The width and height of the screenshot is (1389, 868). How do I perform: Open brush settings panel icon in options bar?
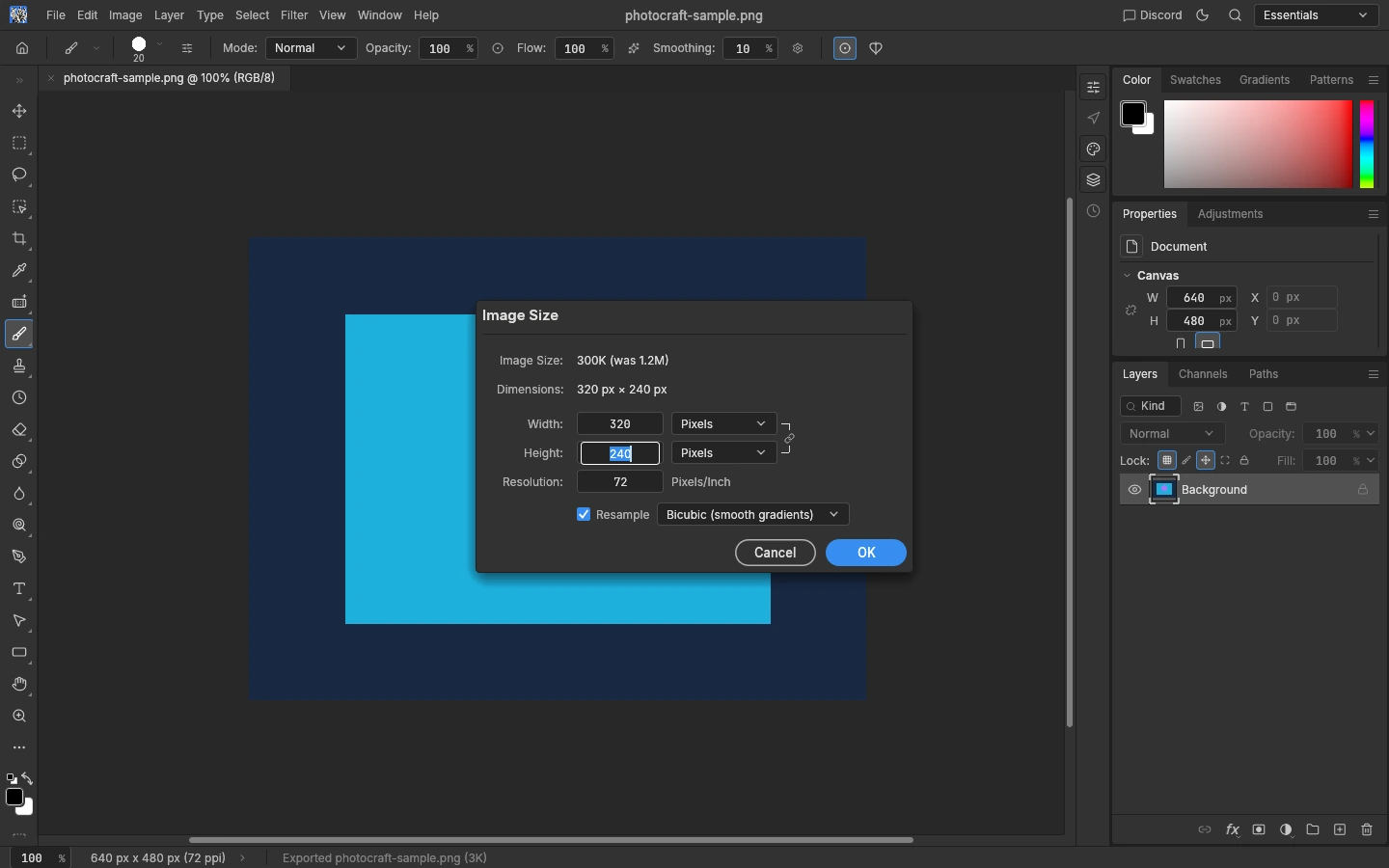(x=187, y=48)
